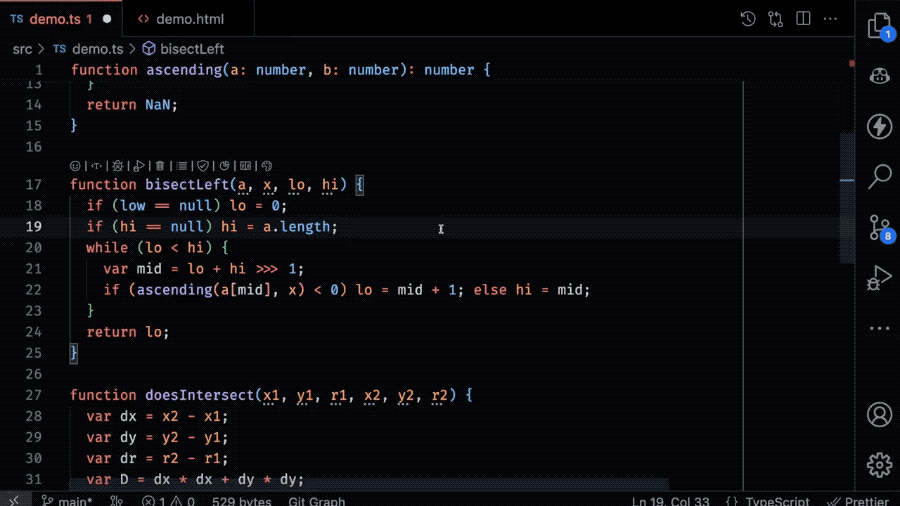Image resolution: width=900 pixels, height=506 pixels.
Task: Click the git sync icon beside the branch
Action: point(117,500)
